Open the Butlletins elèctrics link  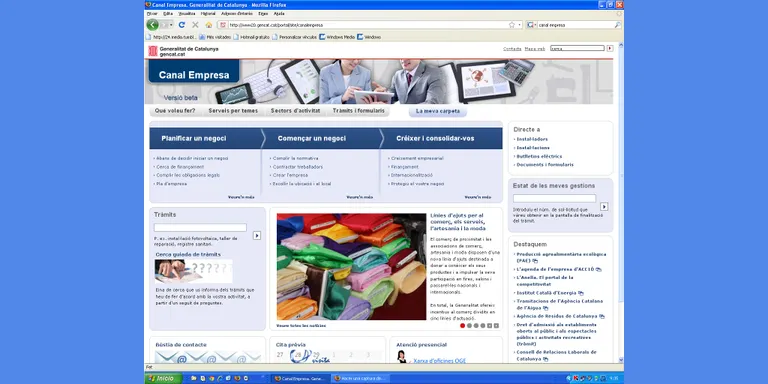pyautogui.click(x=539, y=156)
